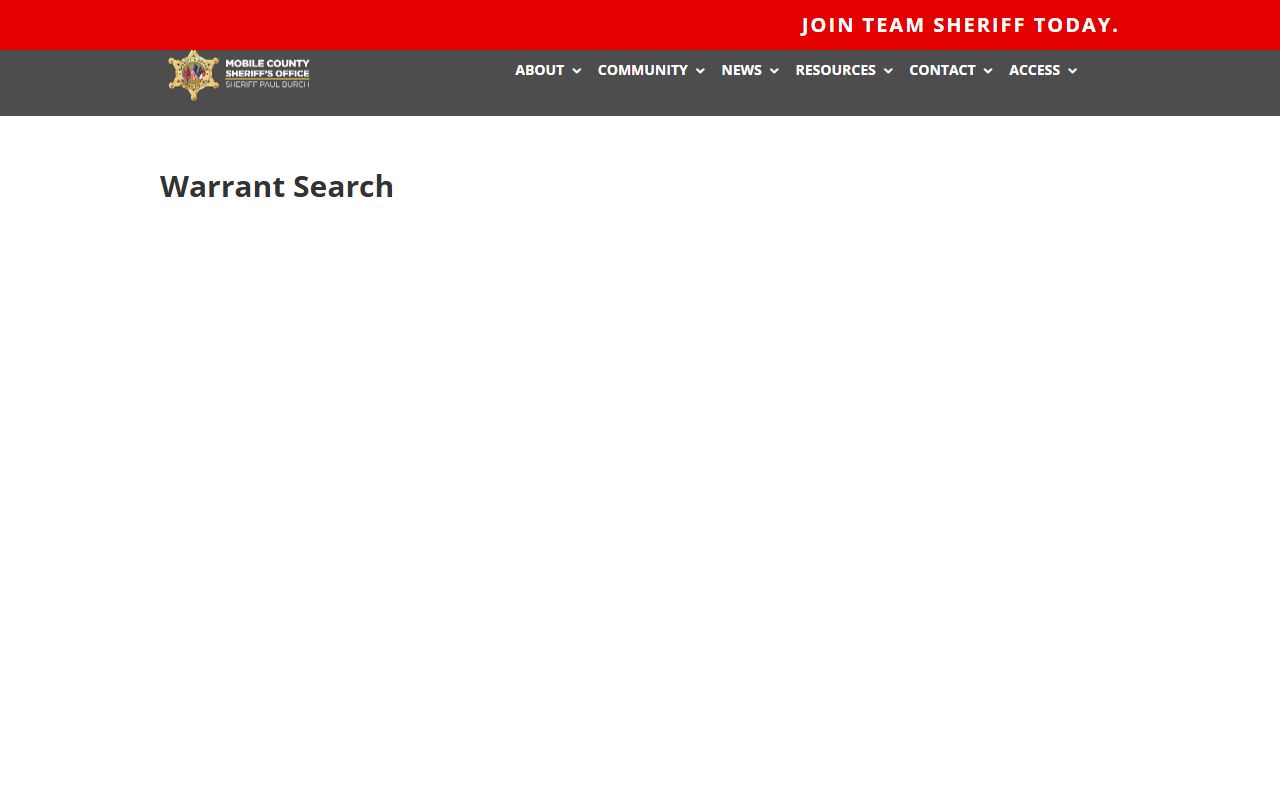
Task: Expand the chevron next to ABOUT
Action: [576, 71]
